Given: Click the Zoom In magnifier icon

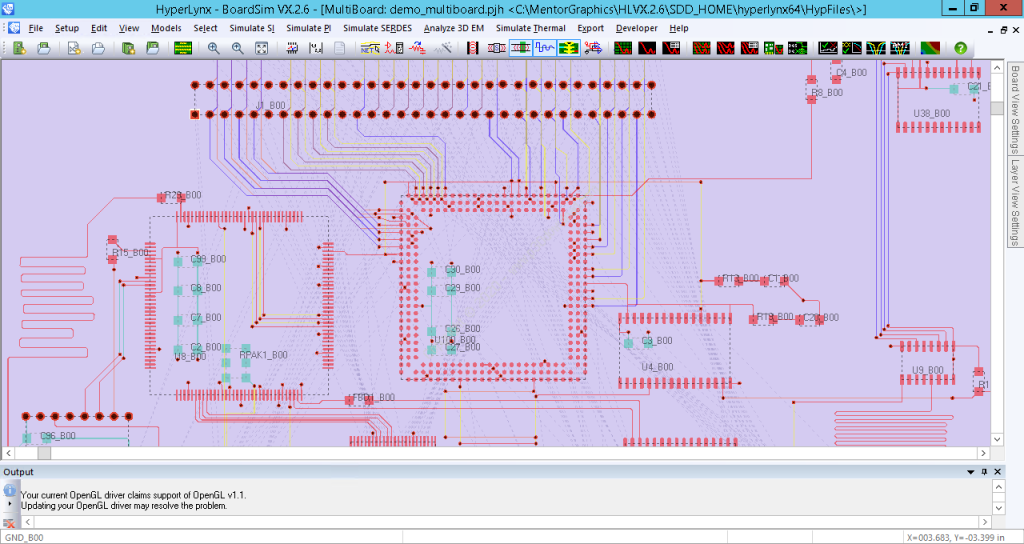Looking at the screenshot, I should (x=214, y=48).
